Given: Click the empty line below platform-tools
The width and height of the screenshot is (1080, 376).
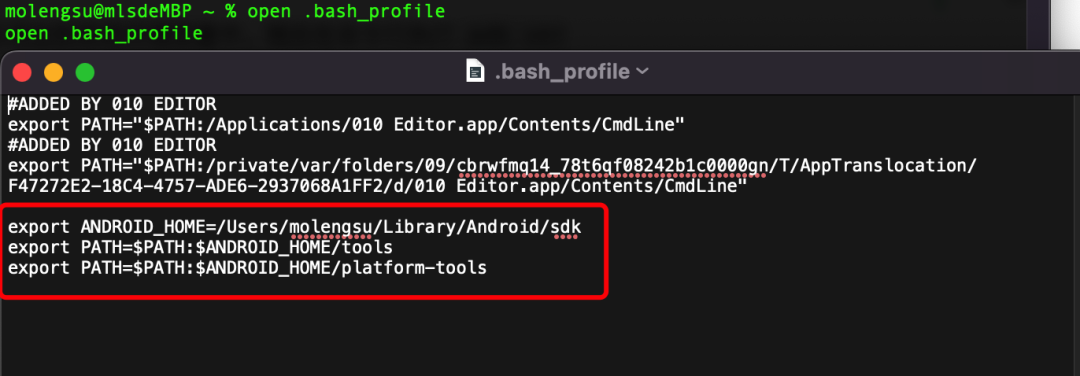Looking at the screenshot, I should [x=303, y=287].
